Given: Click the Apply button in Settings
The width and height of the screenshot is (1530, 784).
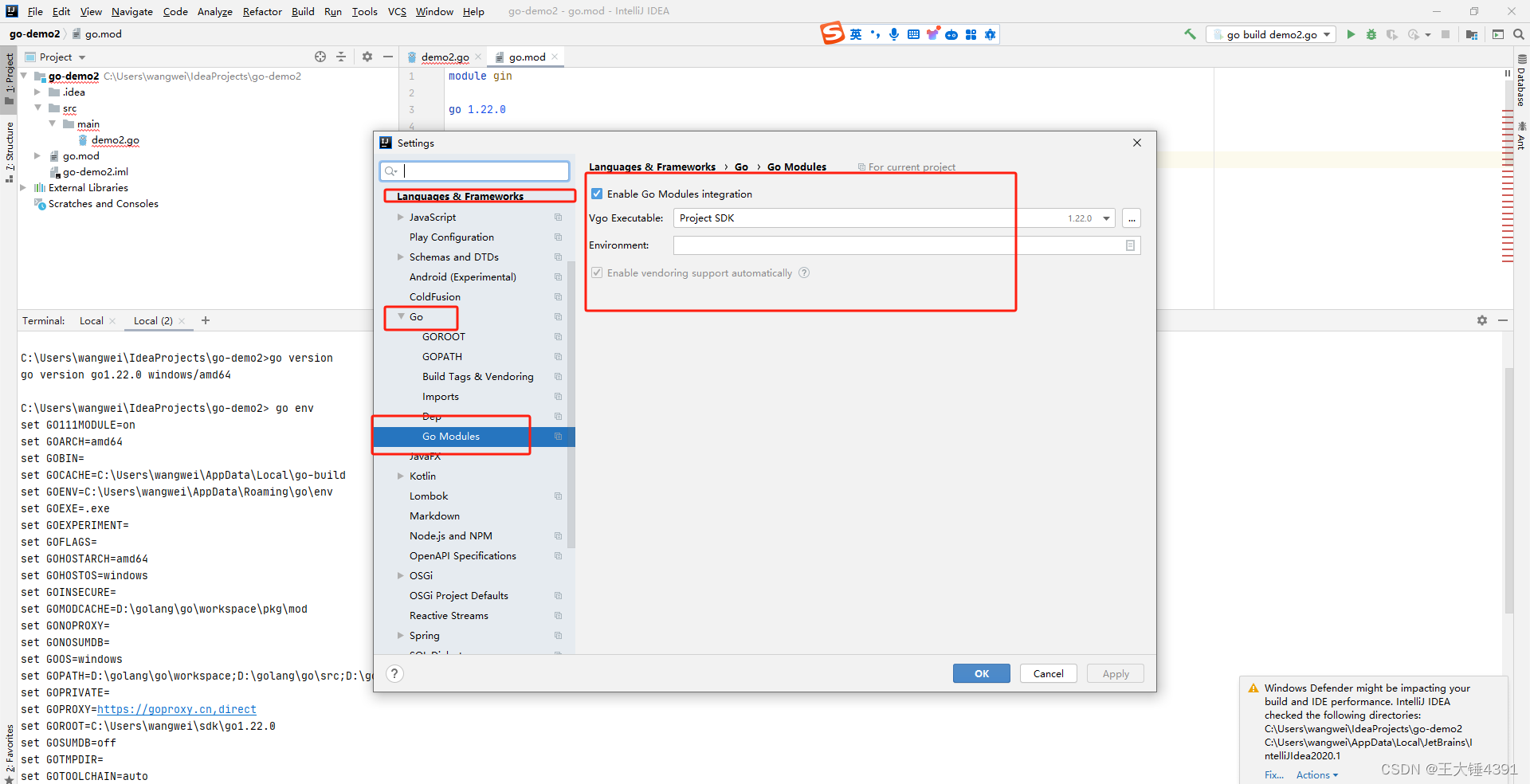Looking at the screenshot, I should click(1116, 673).
